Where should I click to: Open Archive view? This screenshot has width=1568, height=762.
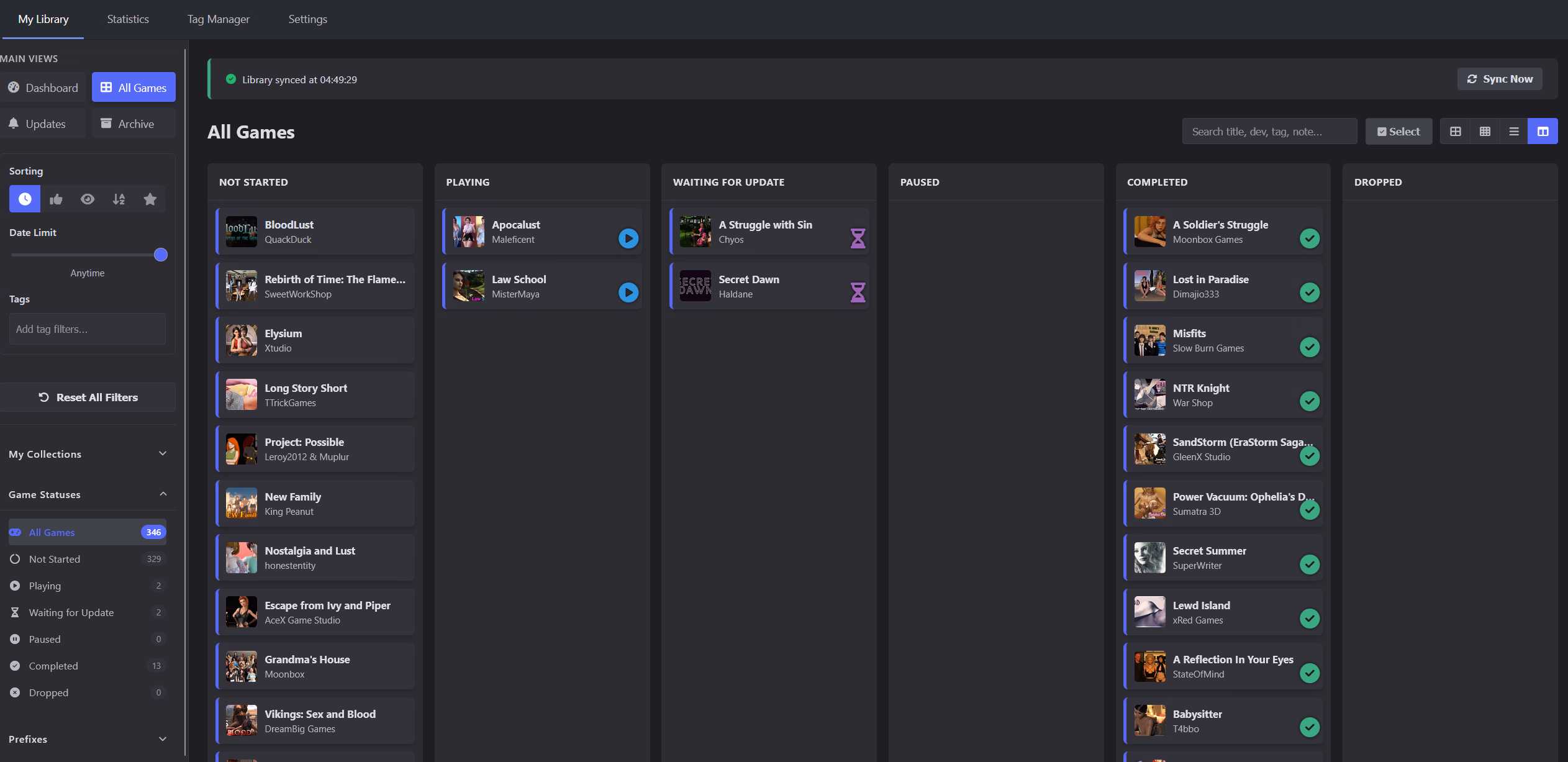click(134, 124)
